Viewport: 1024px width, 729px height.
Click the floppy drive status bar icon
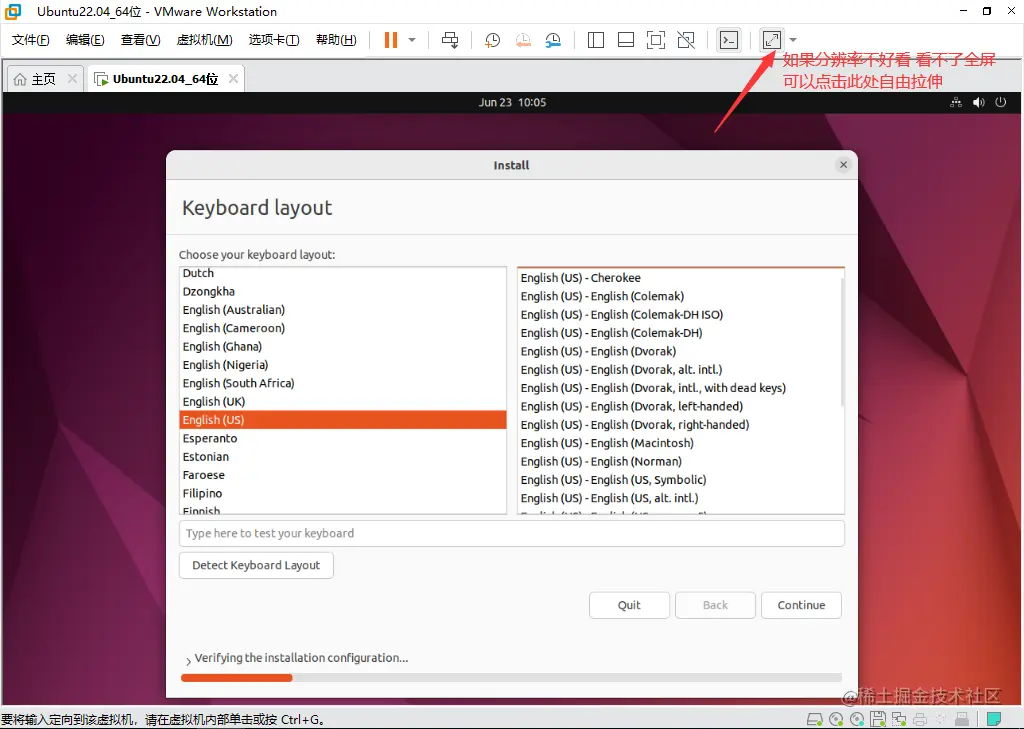(x=878, y=719)
